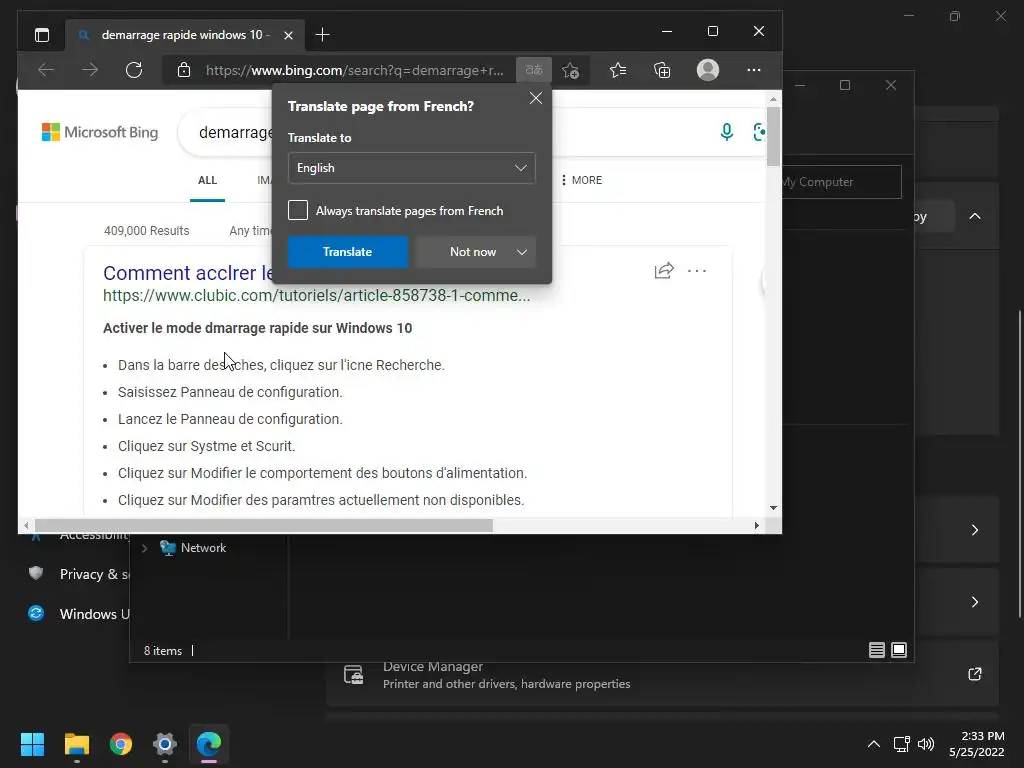Image resolution: width=1024 pixels, height=768 pixels.
Task: Open the MORE search menu
Action: (x=582, y=180)
